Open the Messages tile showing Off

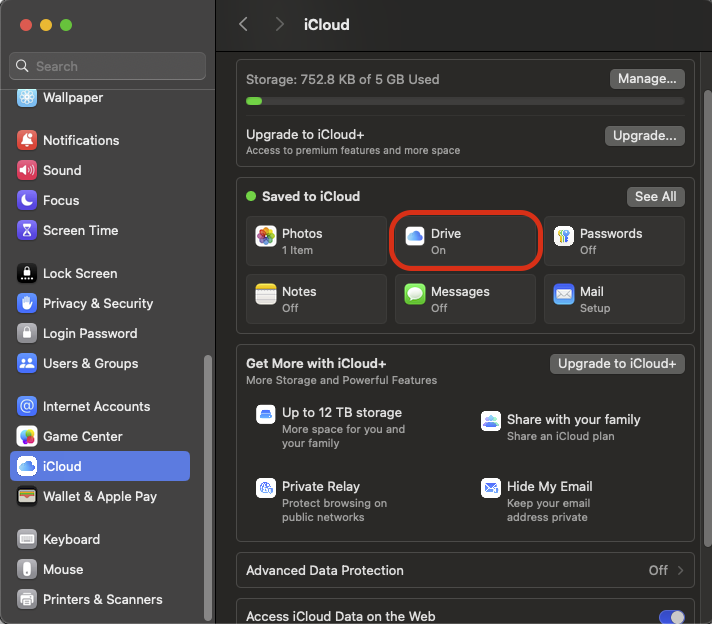click(465, 299)
